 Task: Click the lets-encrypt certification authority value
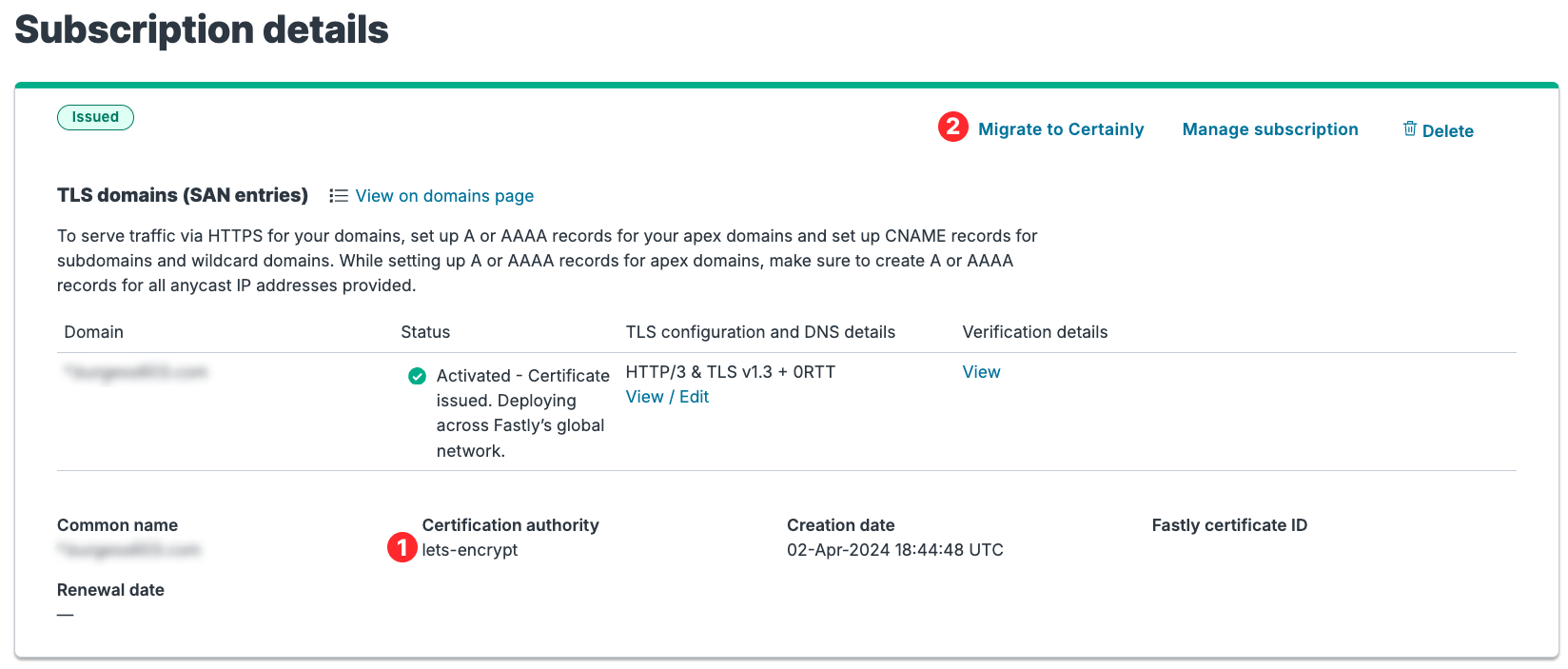pos(468,549)
